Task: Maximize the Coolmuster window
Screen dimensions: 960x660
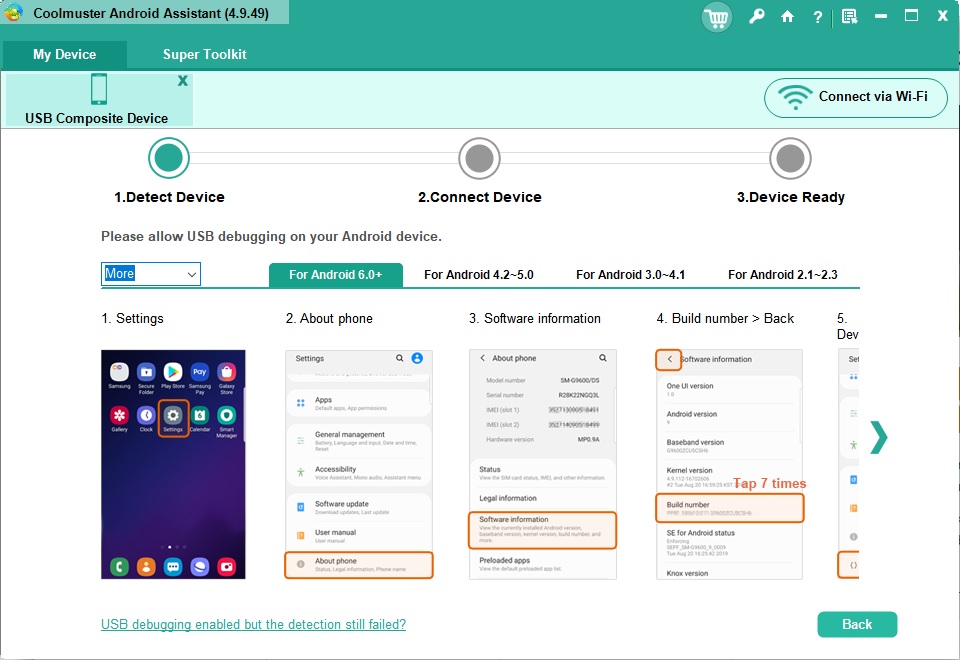Action: tap(911, 16)
